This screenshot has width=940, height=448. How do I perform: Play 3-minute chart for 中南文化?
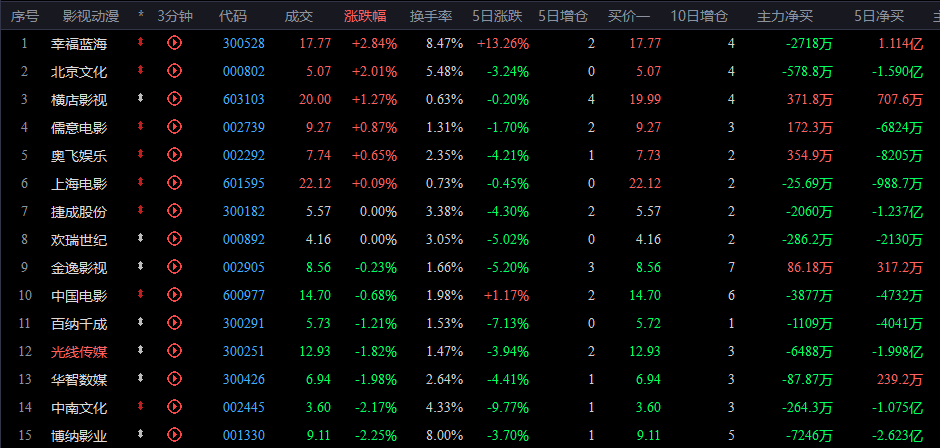[x=174, y=407]
